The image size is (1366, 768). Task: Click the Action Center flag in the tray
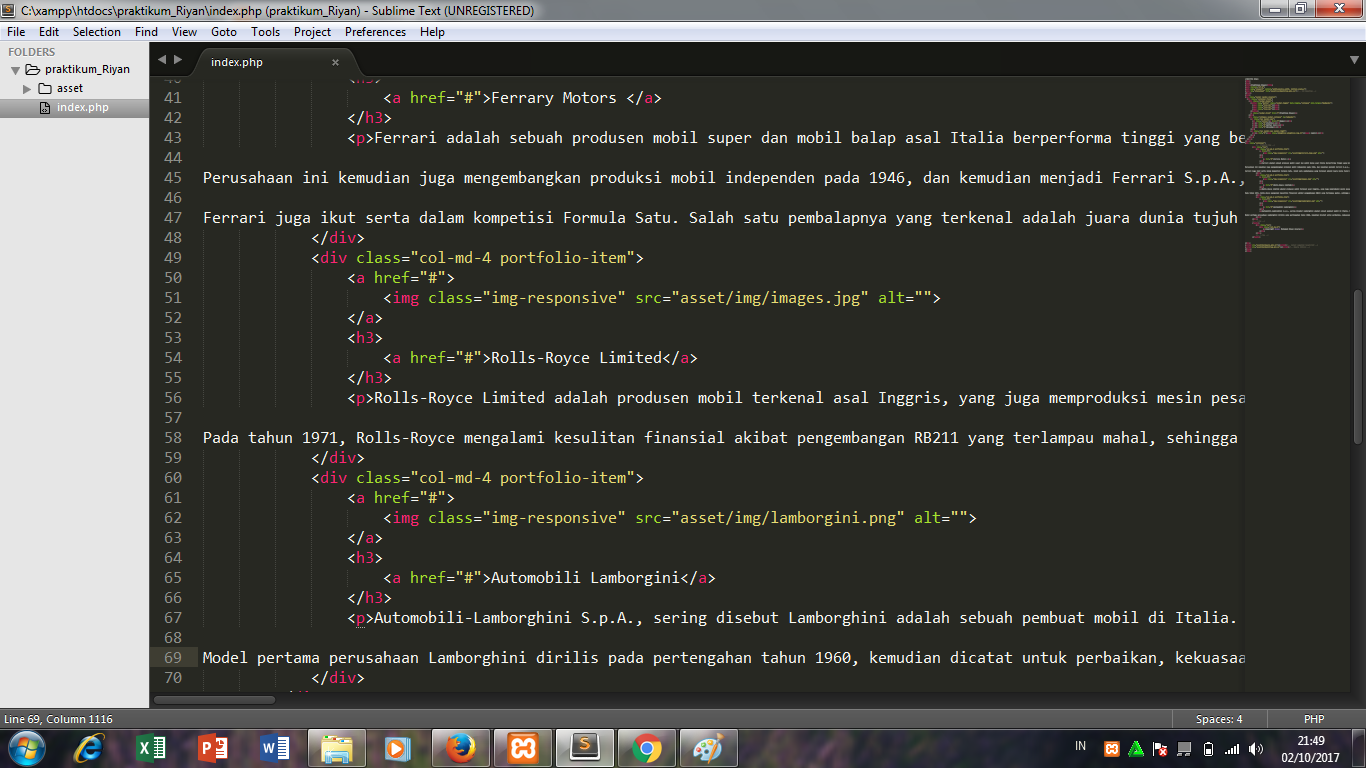[x=1160, y=748]
